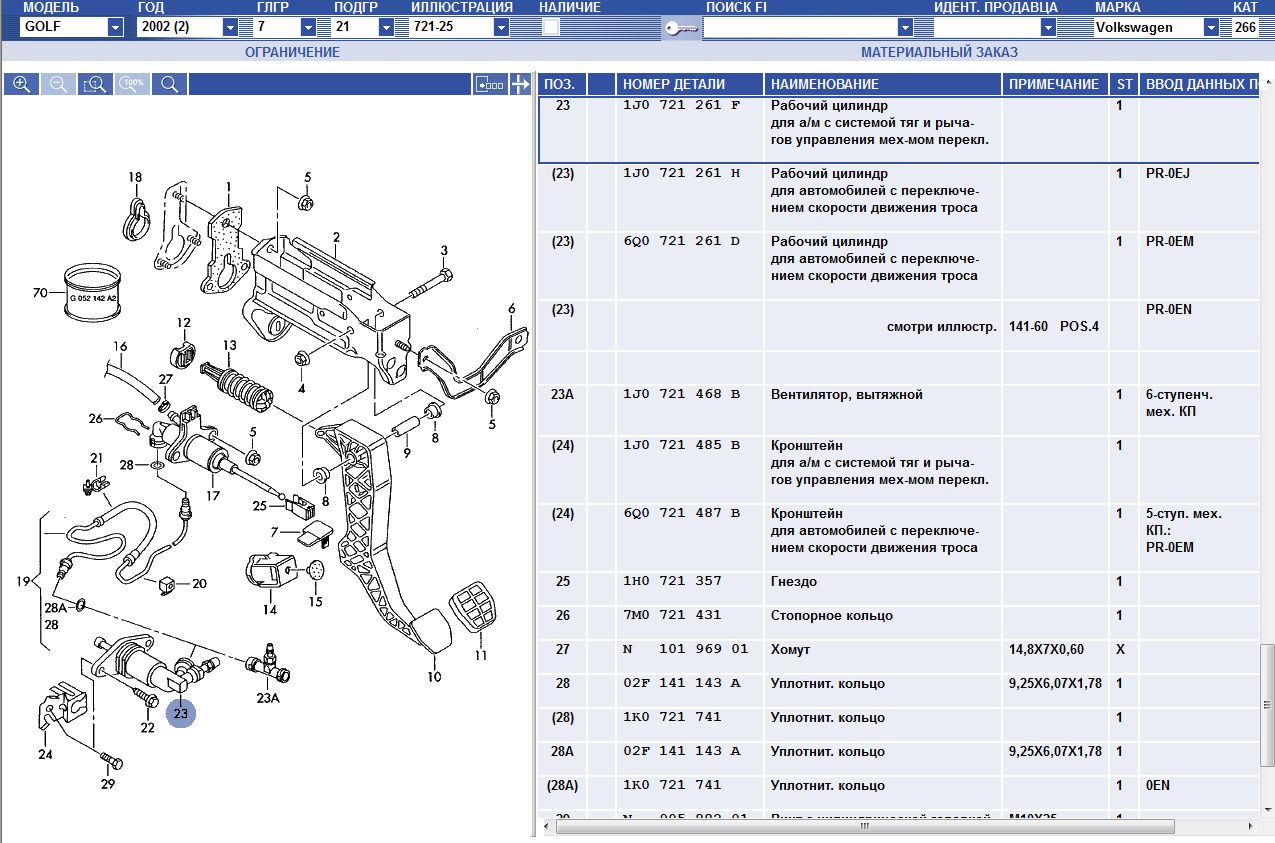Click the splitter arrow icon above illustration
Viewport: 1275px width, 843px height.
pos(520,84)
